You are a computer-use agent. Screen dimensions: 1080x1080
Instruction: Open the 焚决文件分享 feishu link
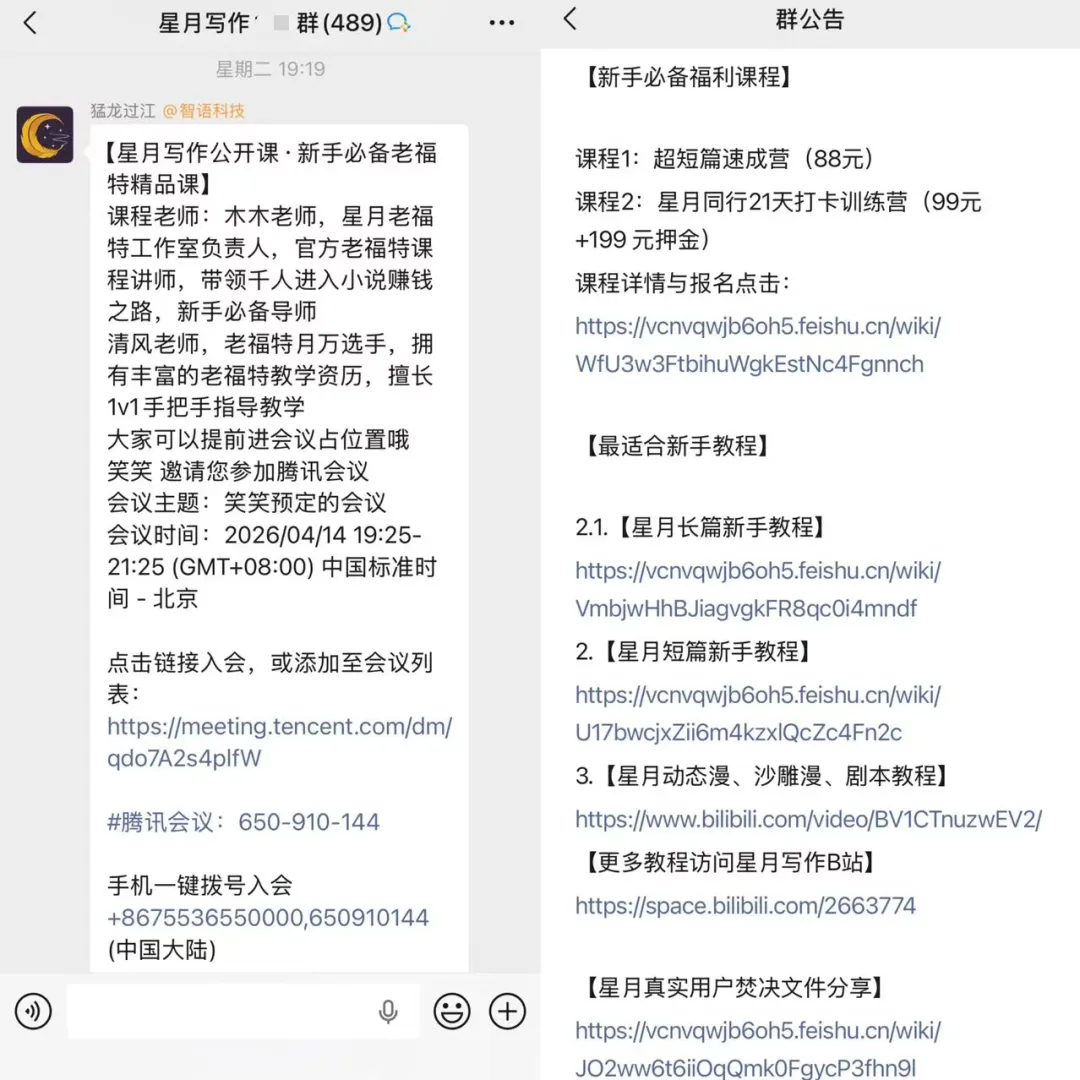pos(758,1049)
